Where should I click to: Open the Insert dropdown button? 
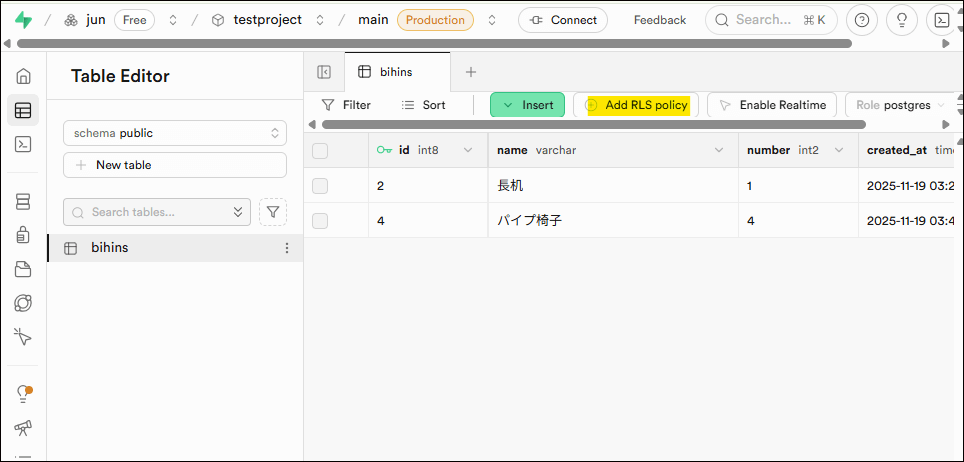pyautogui.click(x=527, y=105)
